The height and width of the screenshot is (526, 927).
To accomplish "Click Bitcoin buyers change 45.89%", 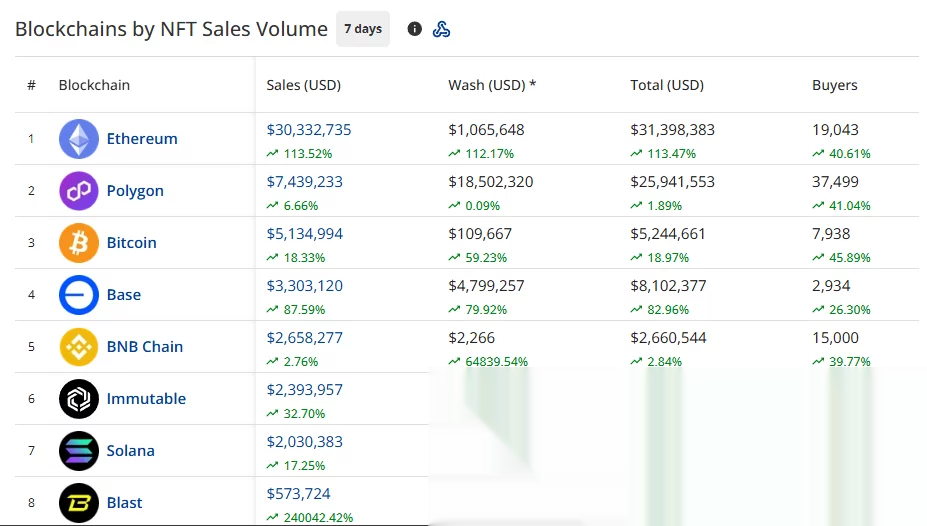I will tap(850, 258).
